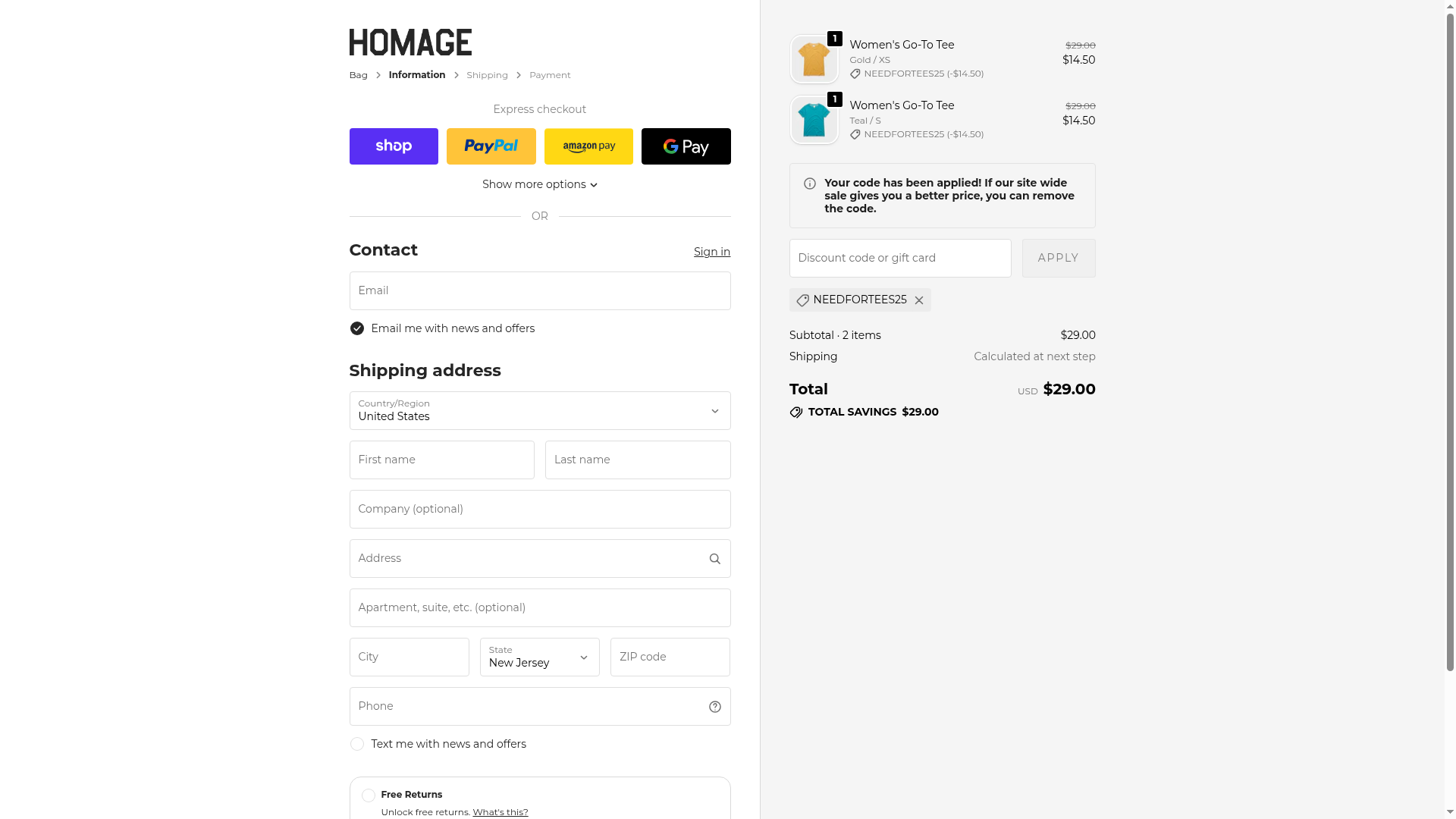Screen dimensions: 1456x819
Task: Choose PayPal express checkout
Action: pos(491,146)
